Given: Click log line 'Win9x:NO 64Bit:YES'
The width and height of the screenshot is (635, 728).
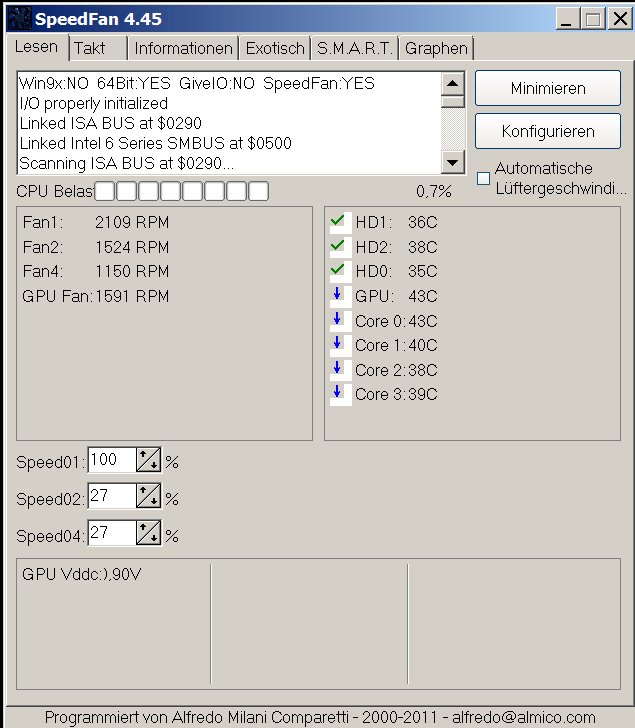Looking at the screenshot, I should pos(197,84).
